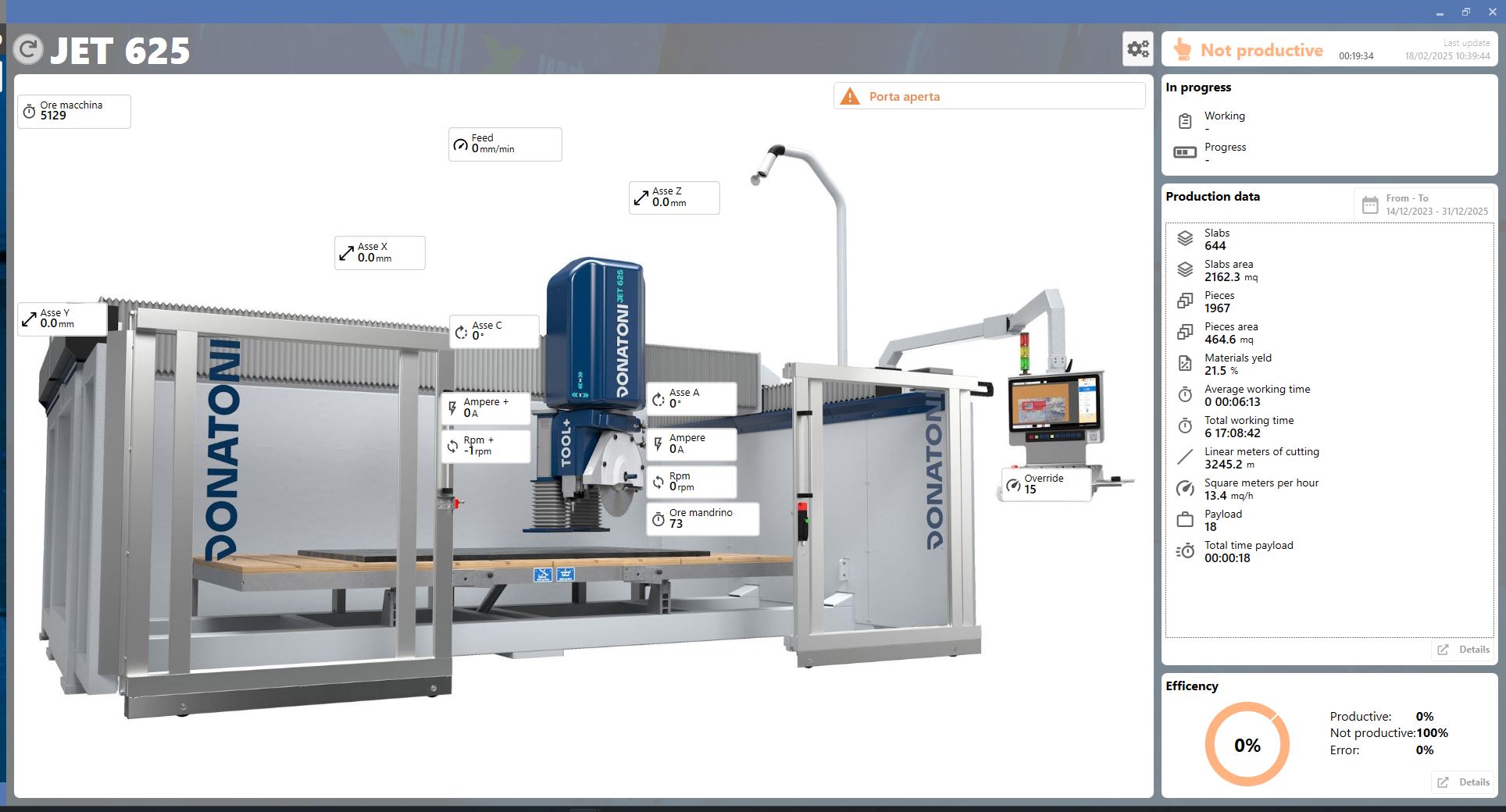Open the settings gears button

tap(1138, 49)
